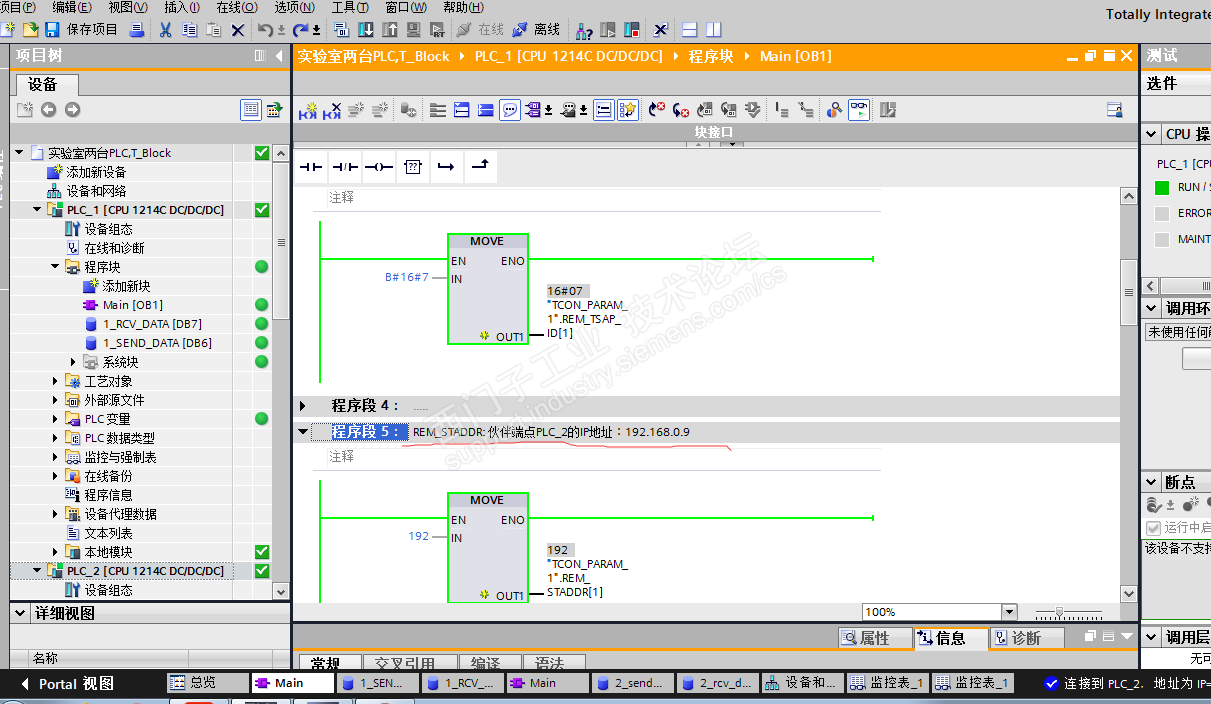Click 添加新设备 in project tree
Screen dimensions: 1211x704
pos(96,172)
